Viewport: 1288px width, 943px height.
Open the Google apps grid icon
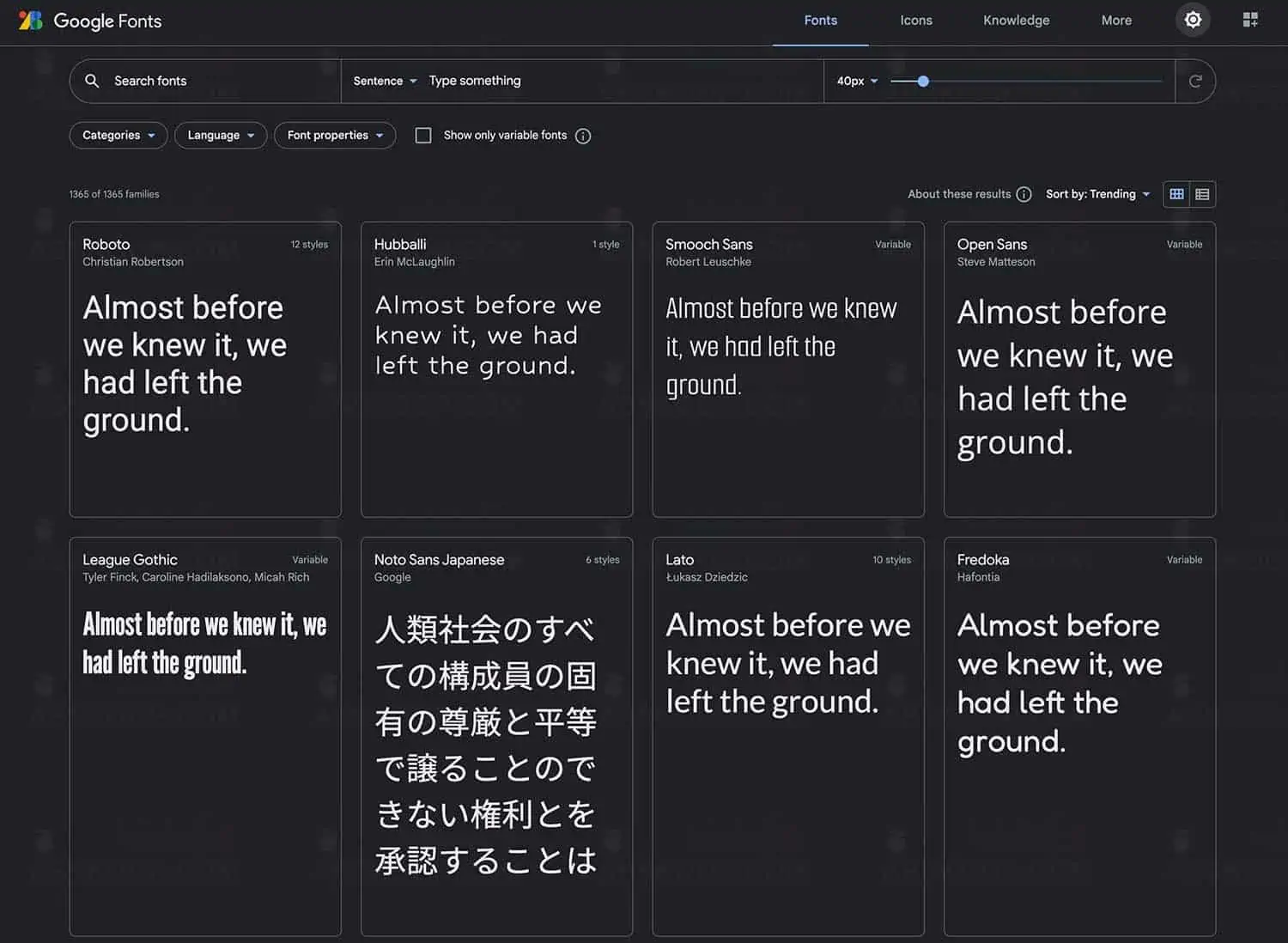(x=1250, y=19)
